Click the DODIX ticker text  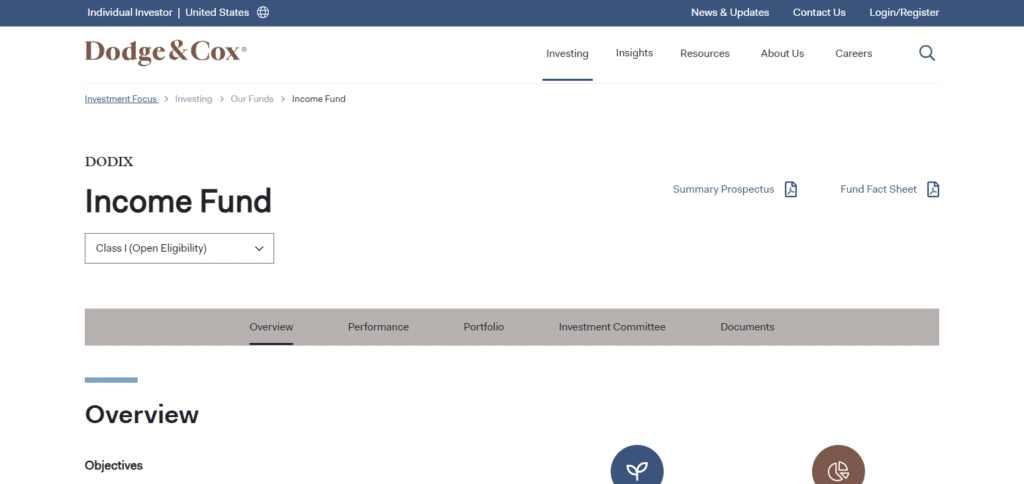coord(109,162)
